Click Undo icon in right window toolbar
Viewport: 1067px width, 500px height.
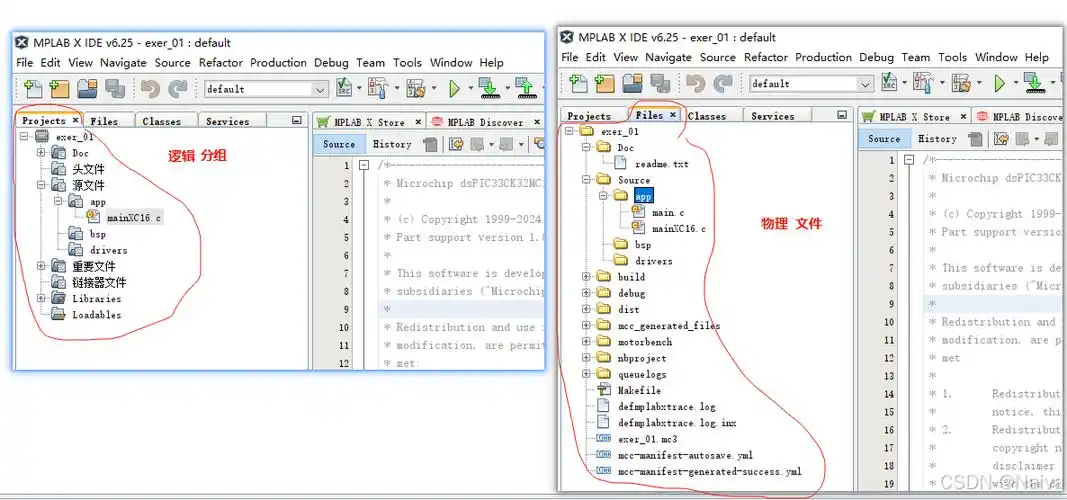(697, 83)
